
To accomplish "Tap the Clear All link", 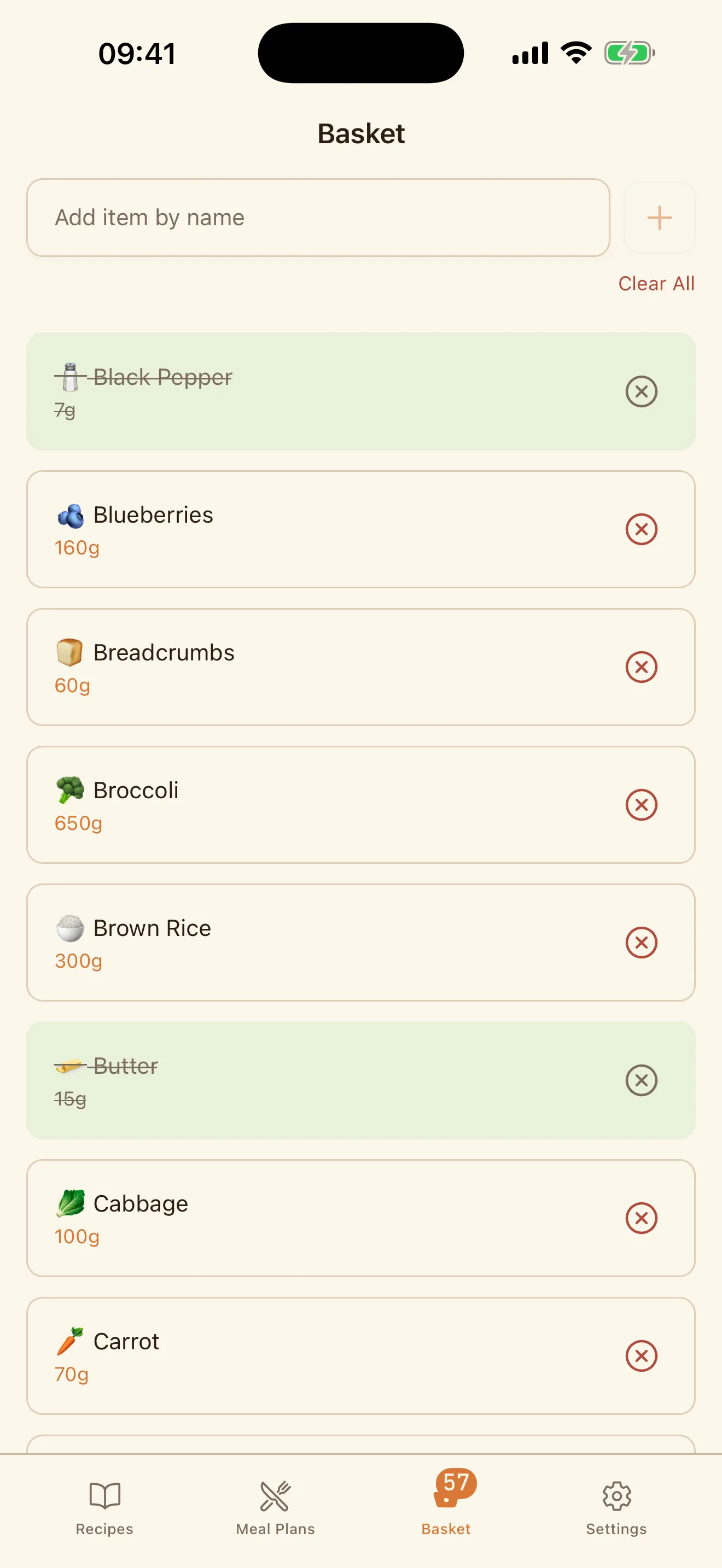I will pyautogui.click(x=656, y=284).
